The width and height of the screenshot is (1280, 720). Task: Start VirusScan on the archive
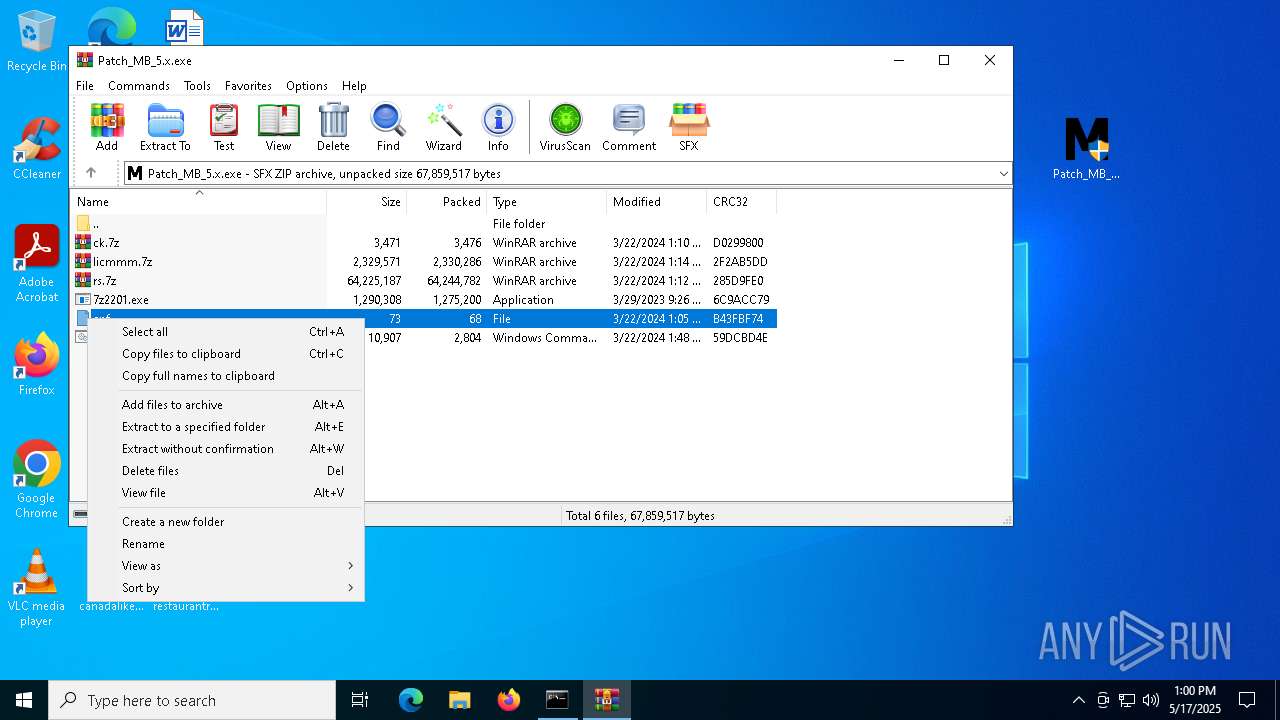pos(566,127)
